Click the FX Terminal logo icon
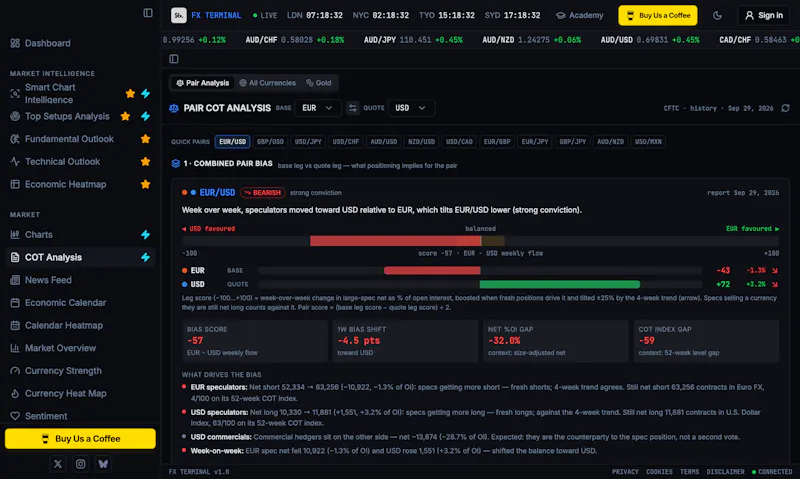 [179, 15]
